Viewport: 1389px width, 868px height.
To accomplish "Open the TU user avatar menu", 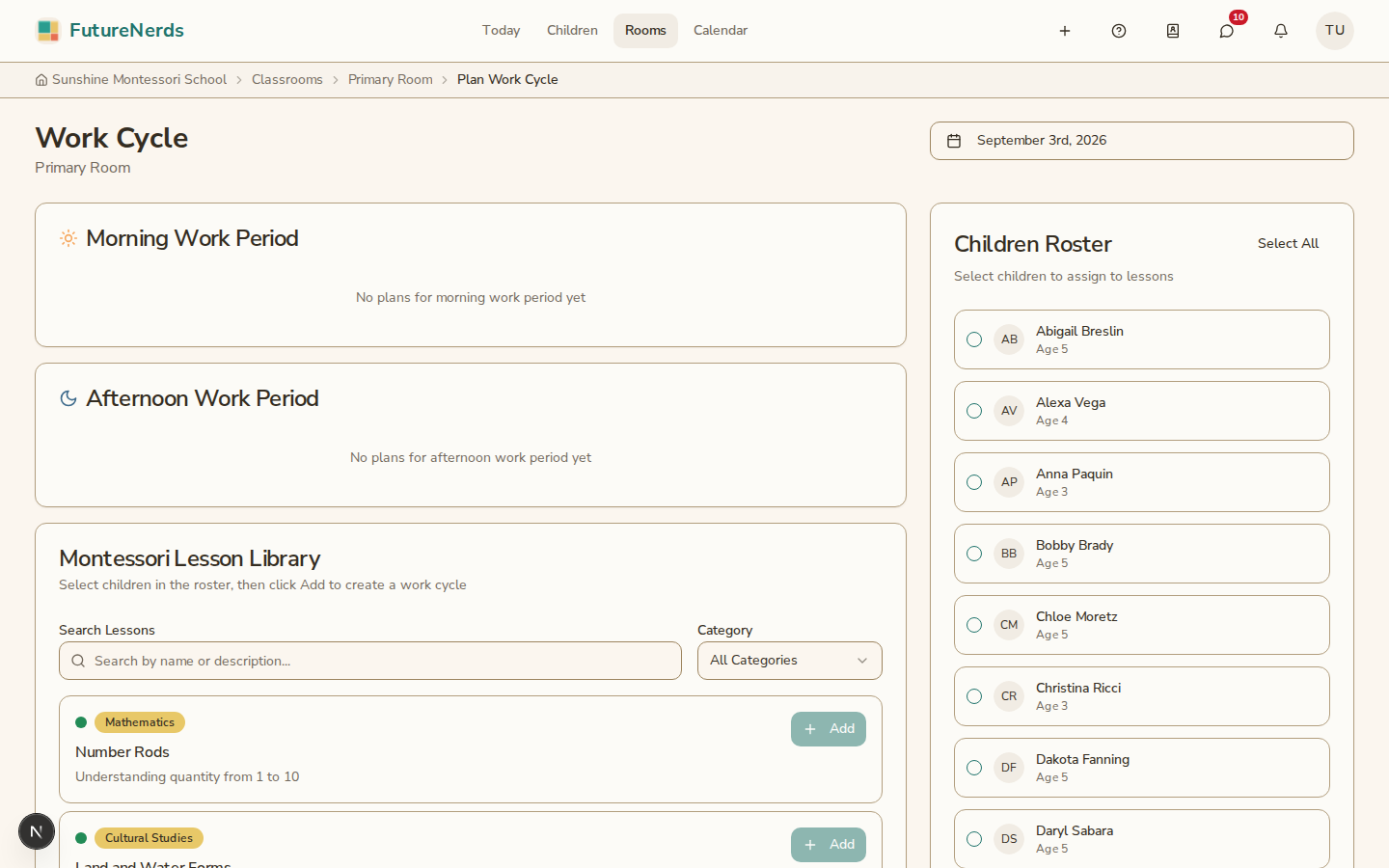I will (1335, 31).
